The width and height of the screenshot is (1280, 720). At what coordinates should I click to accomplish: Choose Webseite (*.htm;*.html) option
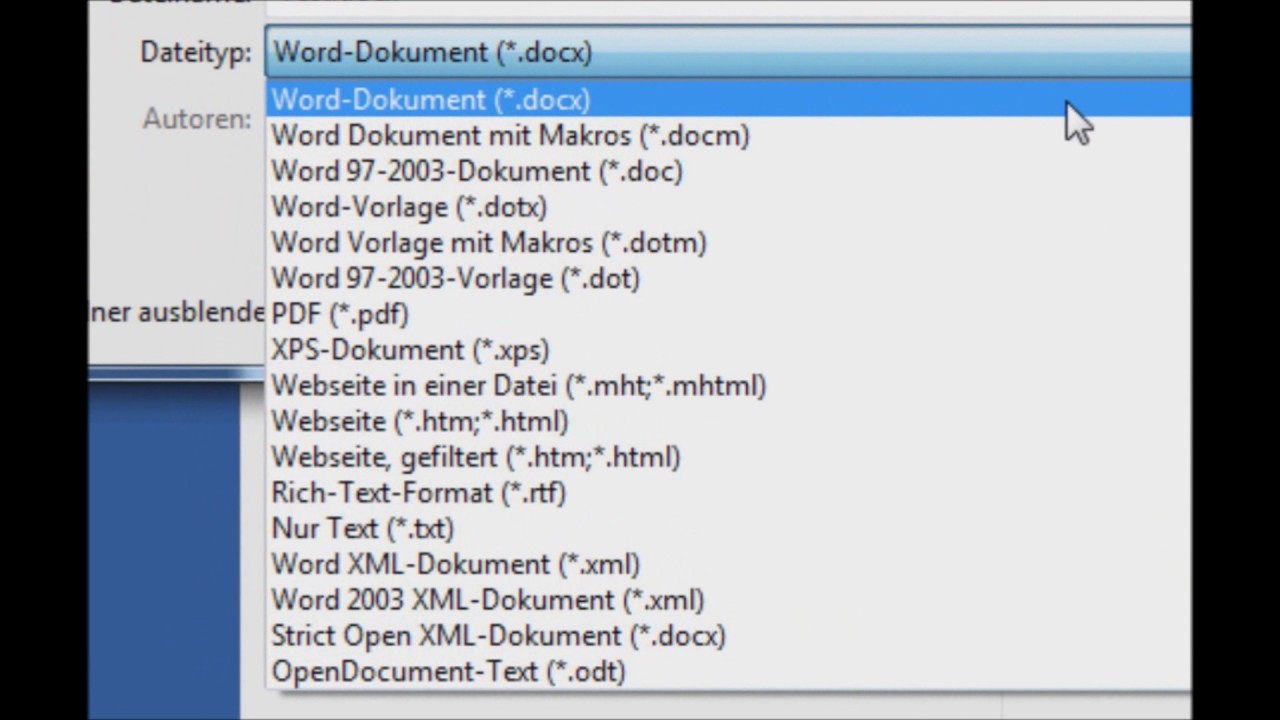pyautogui.click(x=728, y=421)
